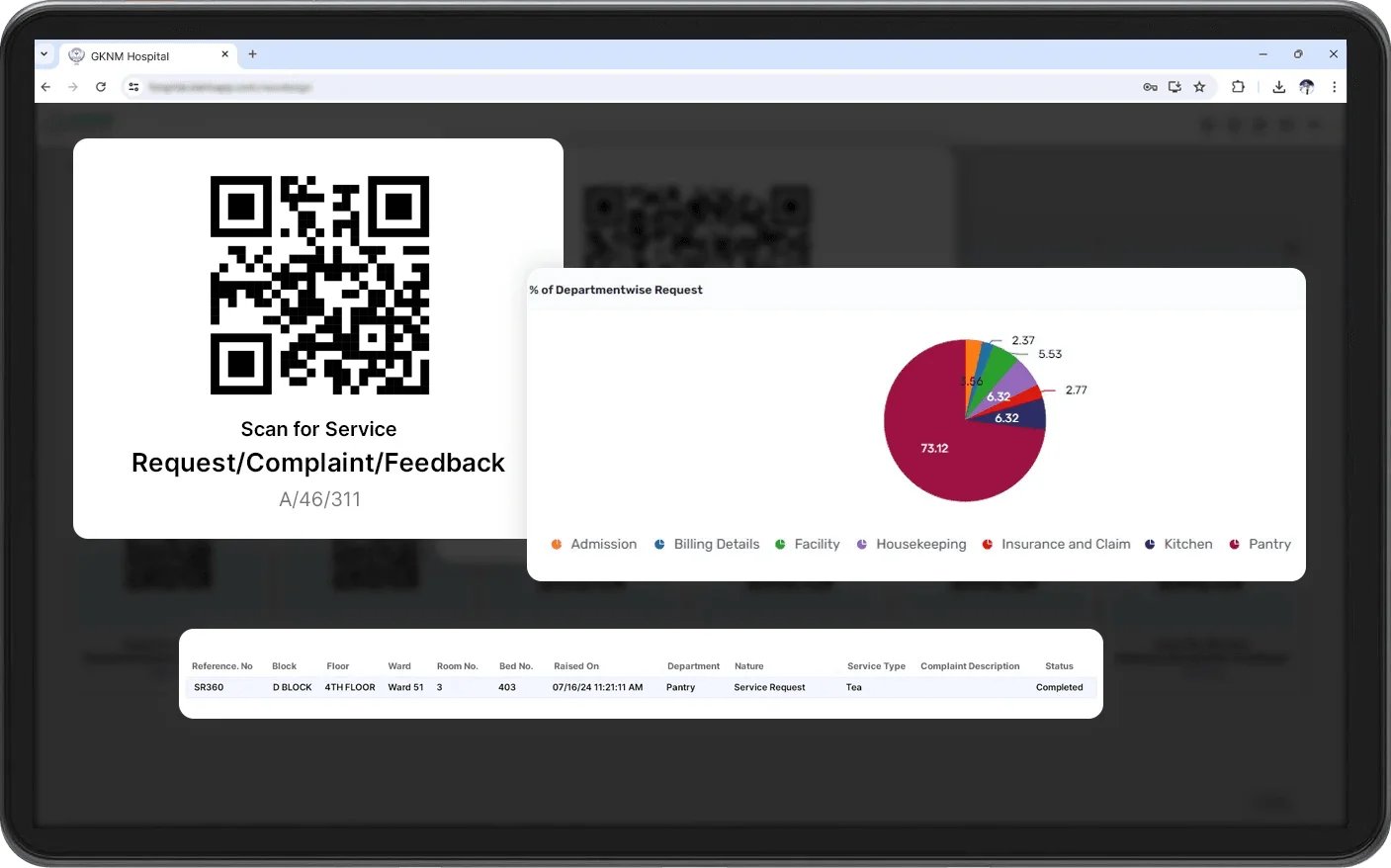
Task: Click the 2.37 label on pie chart
Action: [x=1023, y=340]
